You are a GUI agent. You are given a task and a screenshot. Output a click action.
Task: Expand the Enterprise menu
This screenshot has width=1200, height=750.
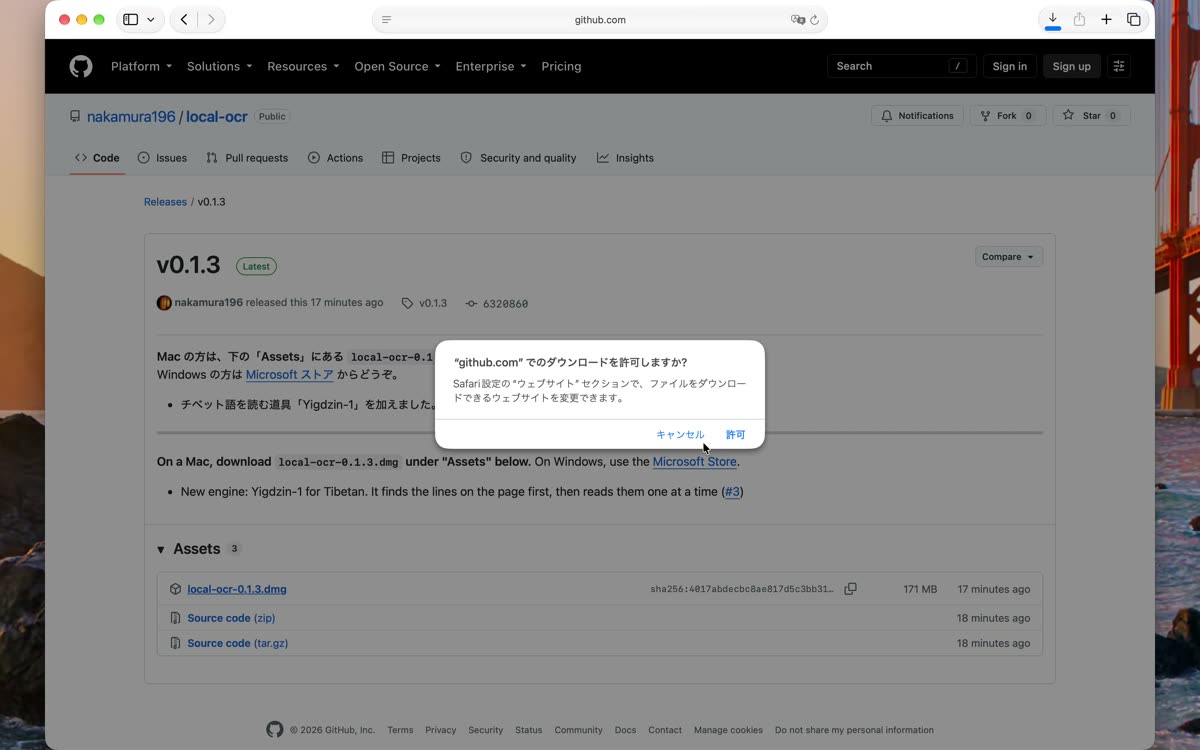[491, 66]
